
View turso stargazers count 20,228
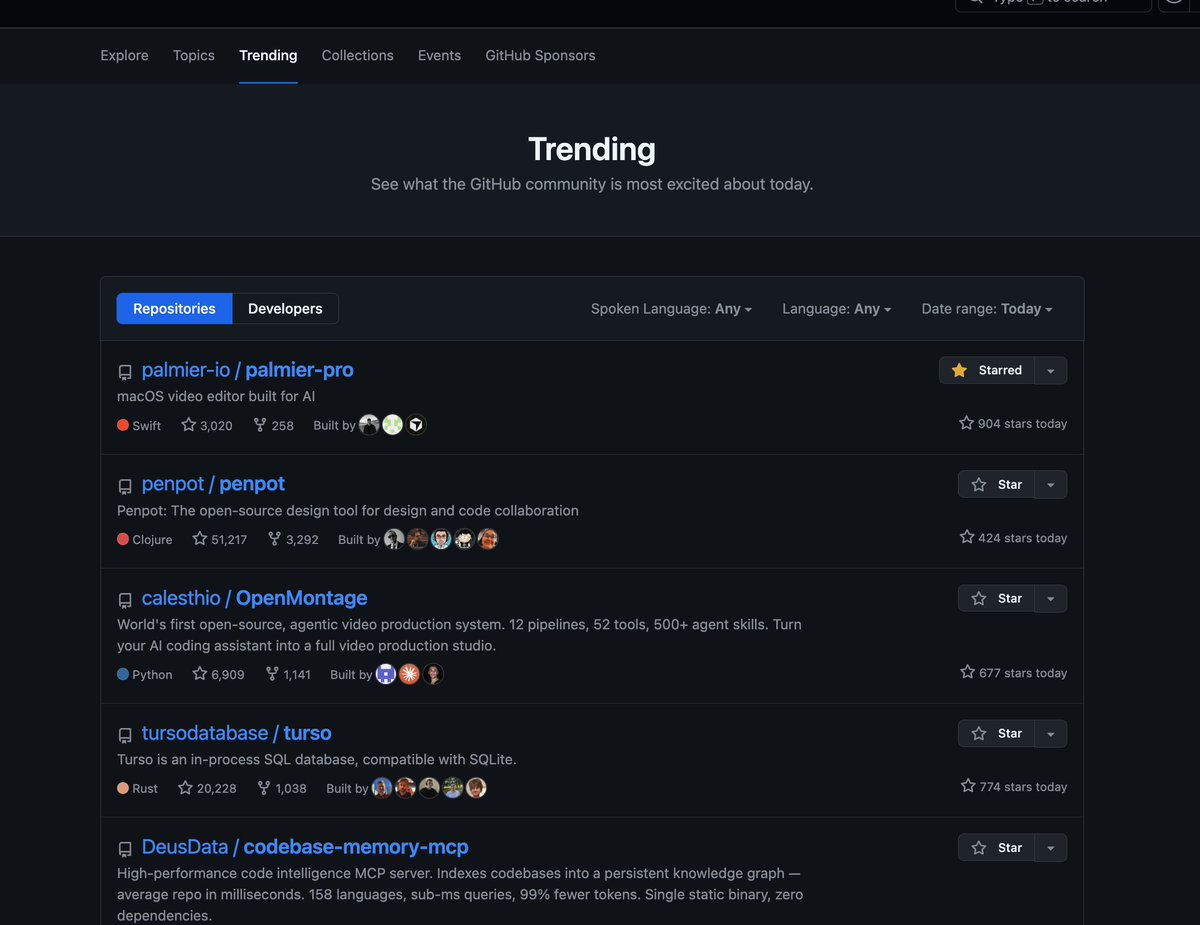pyautogui.click(x=207, y=788)
